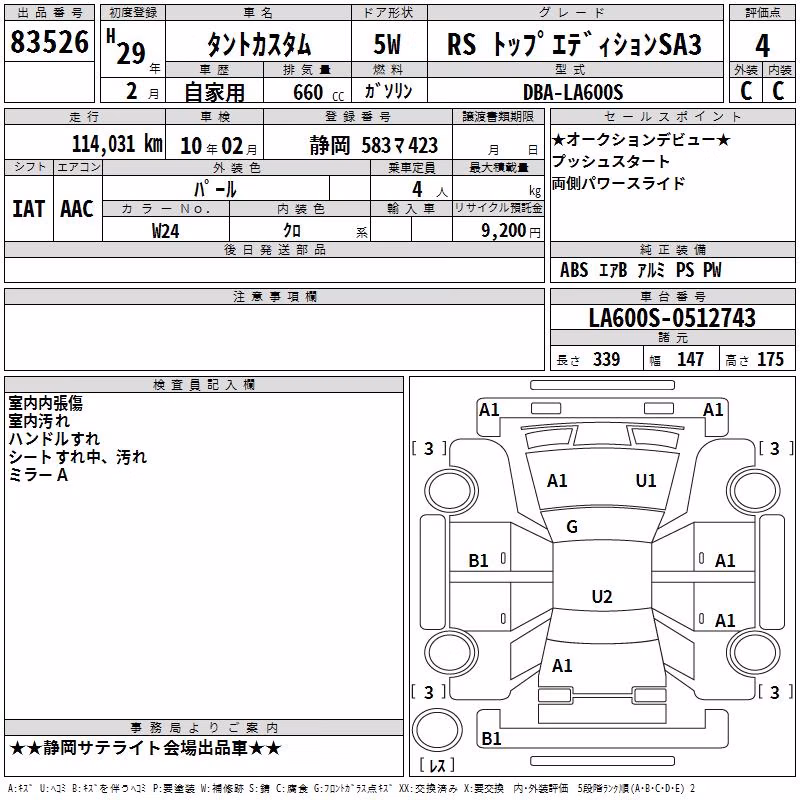The height and width of the screenshot is (800, 800).
Task: Click the inspection expiry 10年02月
Action: (218, 146)
